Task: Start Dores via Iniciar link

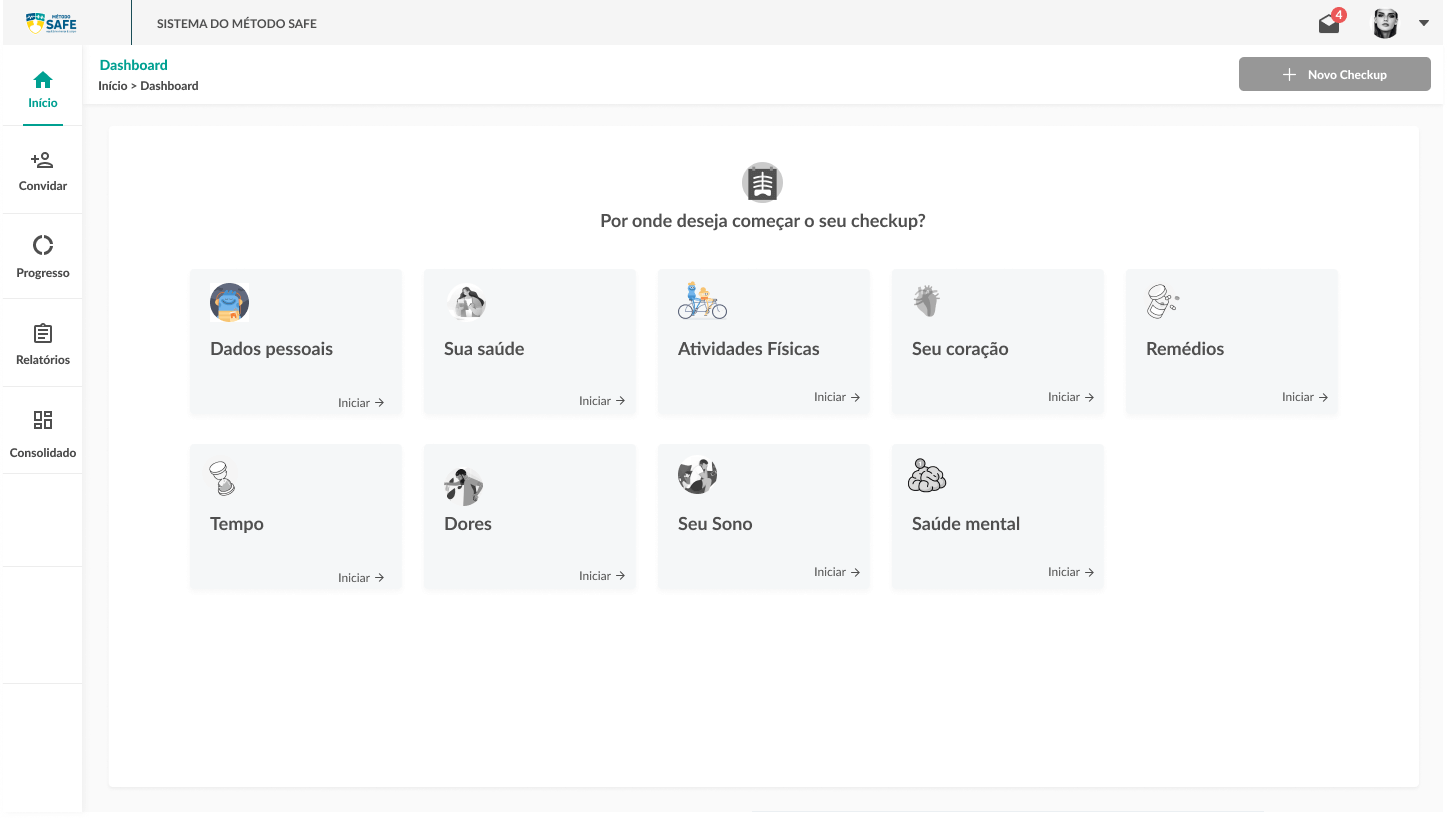Action: coord(602,576)
